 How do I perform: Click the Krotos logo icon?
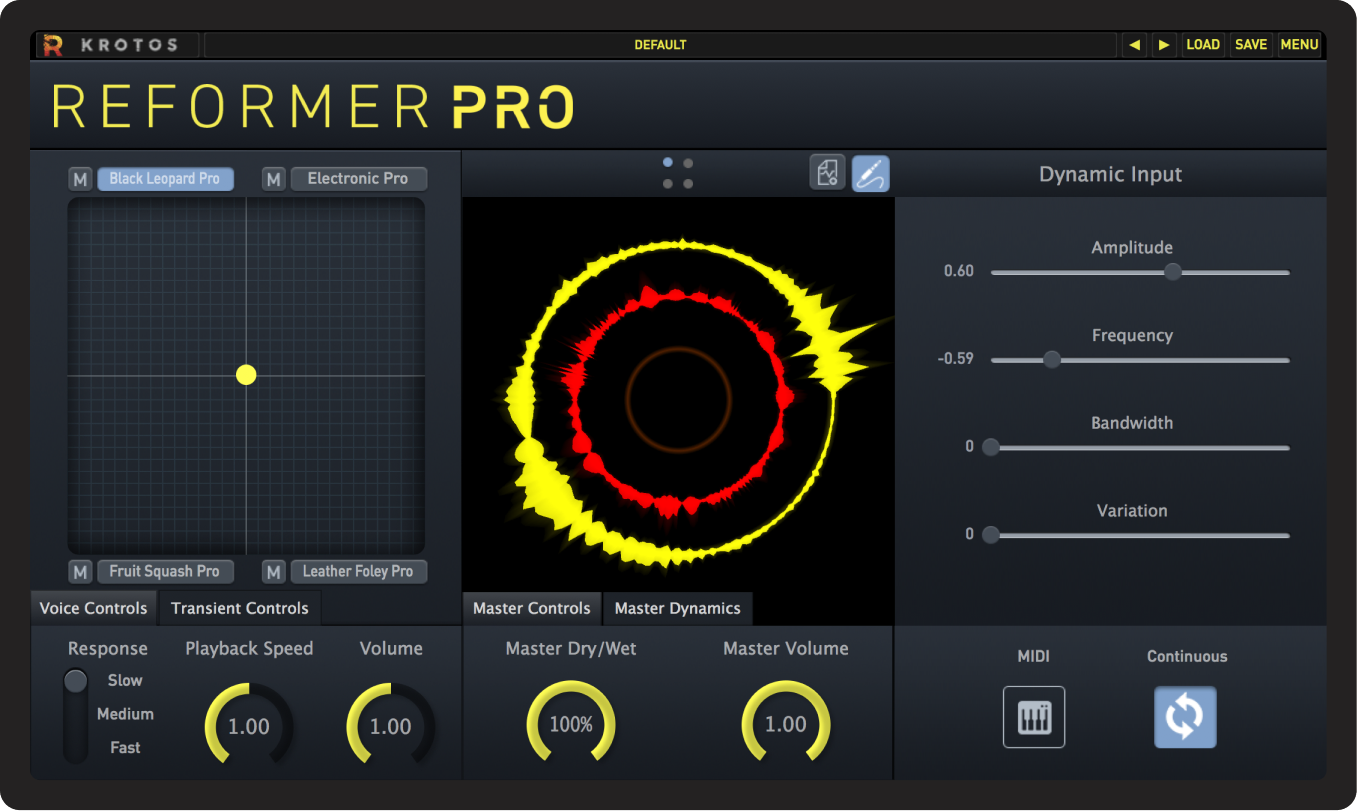(x=54, y=45)
